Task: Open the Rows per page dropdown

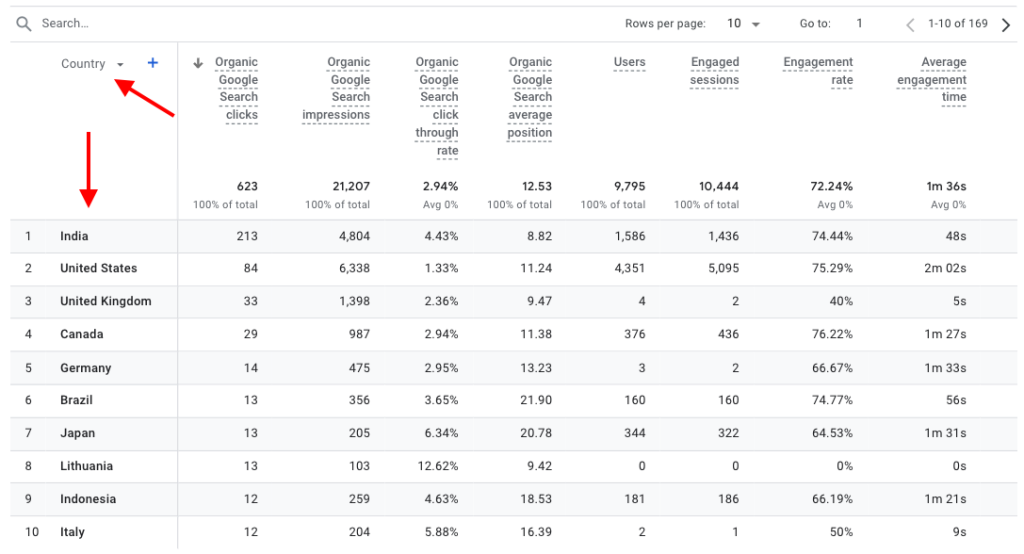Action: 743,24
